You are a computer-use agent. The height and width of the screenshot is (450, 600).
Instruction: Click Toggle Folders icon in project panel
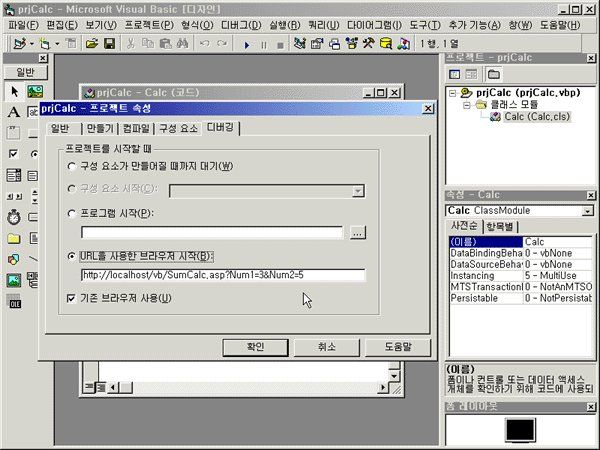coord(494,74)
